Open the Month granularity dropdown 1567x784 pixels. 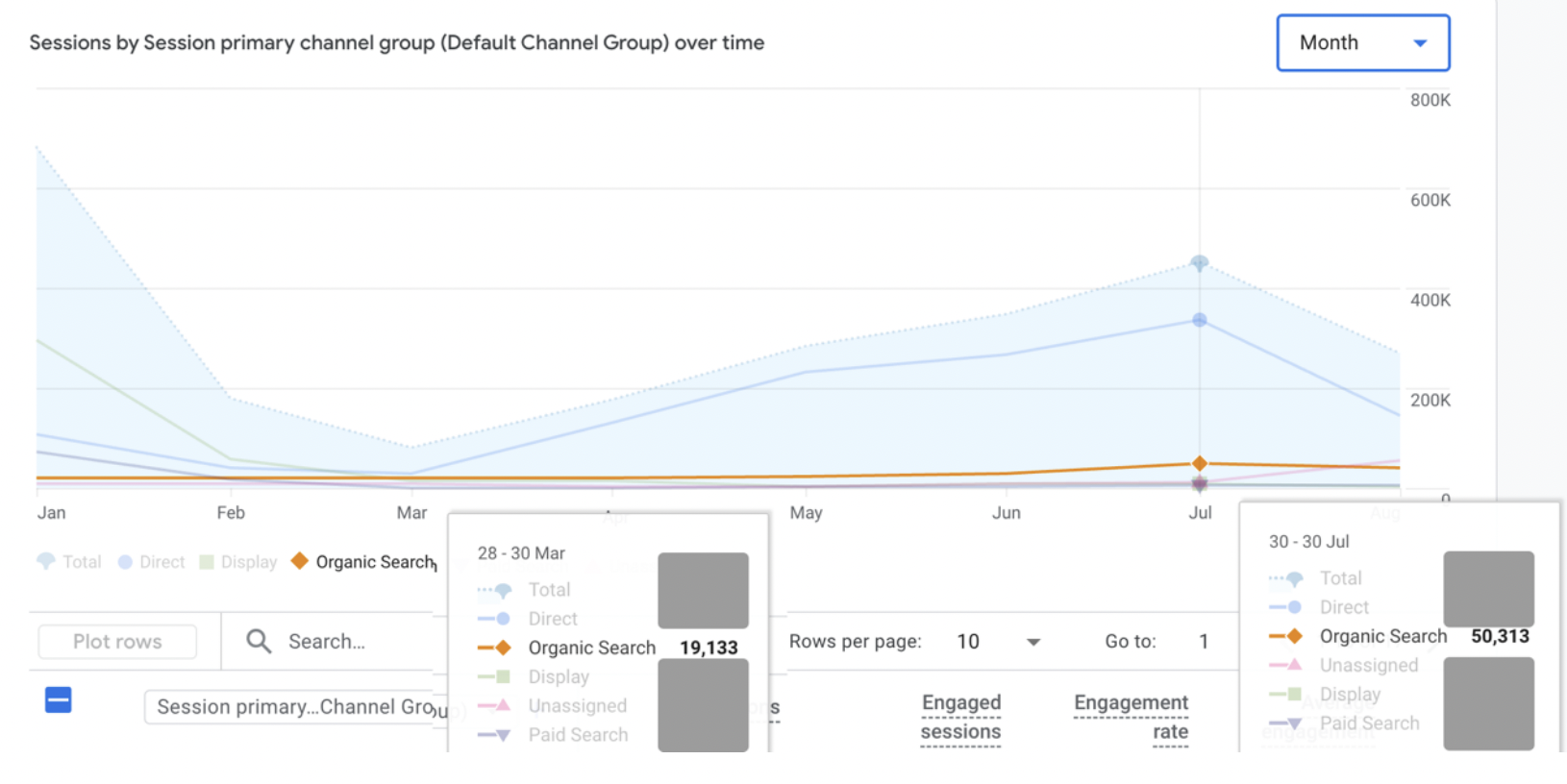click(1362, 43)
